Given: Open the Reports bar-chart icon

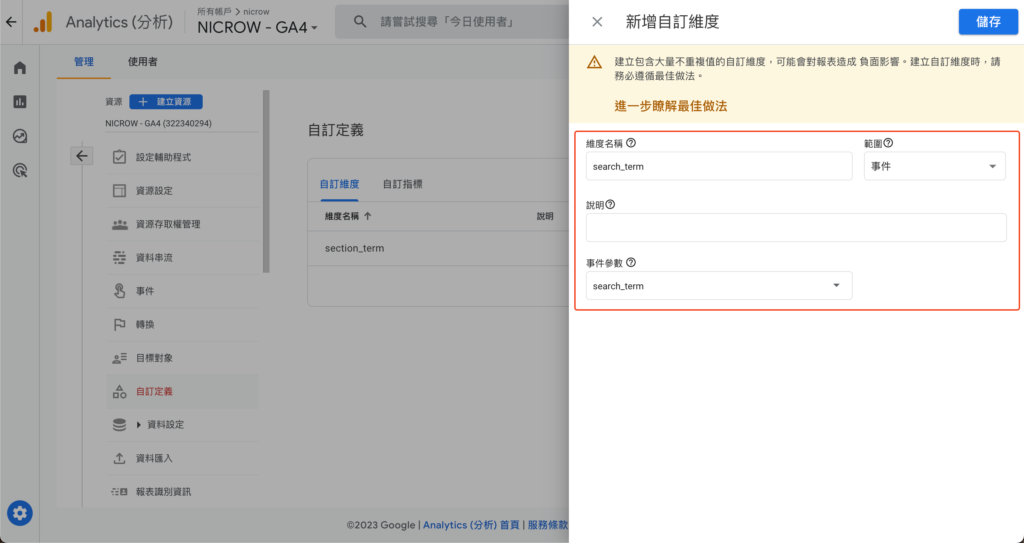Looking at the screenshot, I should pos(20,101).
